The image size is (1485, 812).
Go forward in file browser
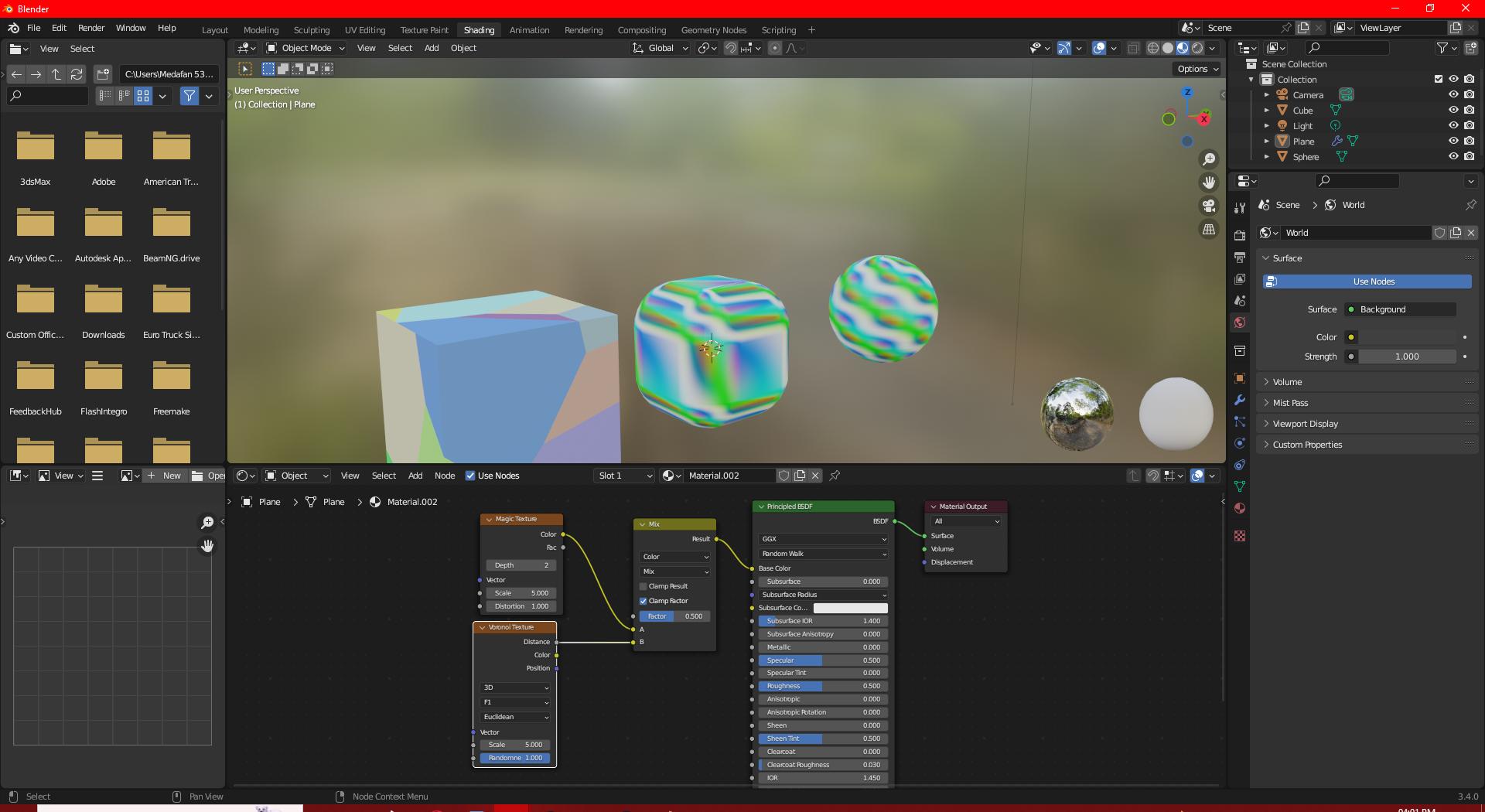(36, 74)
